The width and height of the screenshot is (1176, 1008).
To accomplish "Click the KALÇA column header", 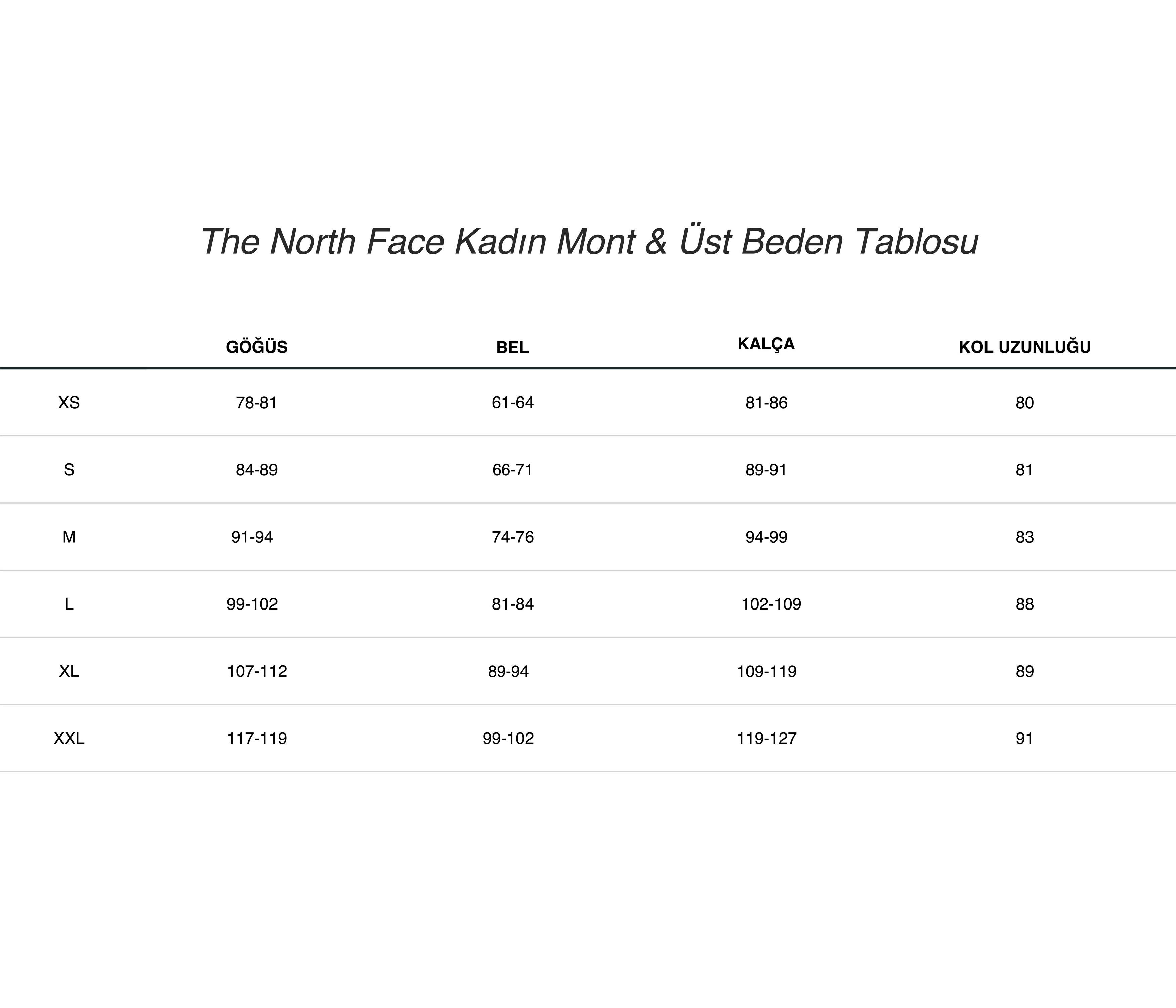I will [766, 344].
